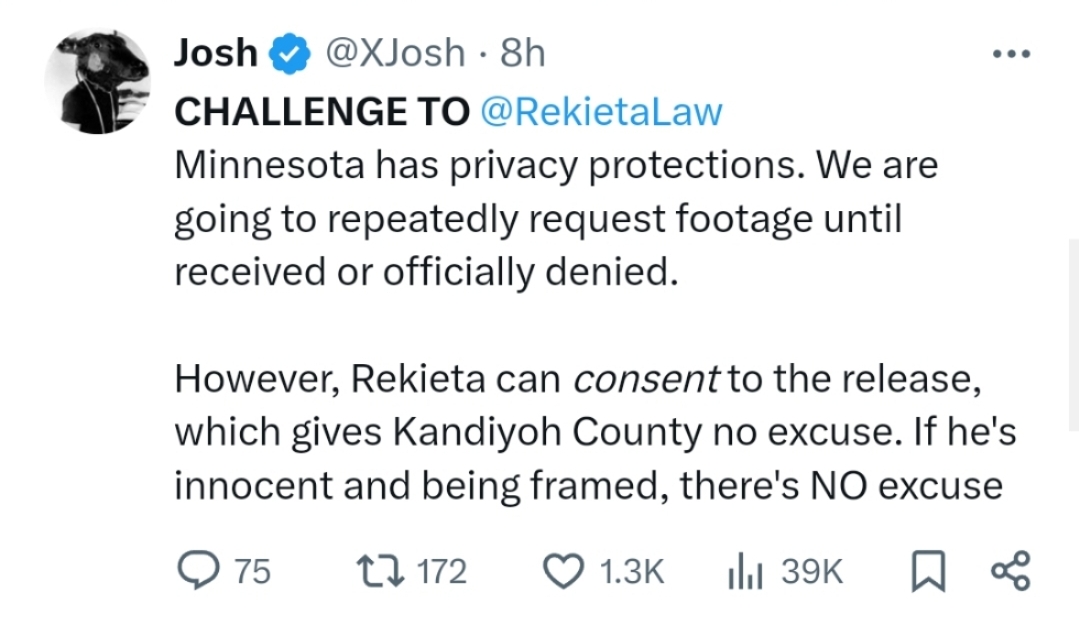
Task: Click the blue verified badge next to Josh
Action: (x=291, y=54)
